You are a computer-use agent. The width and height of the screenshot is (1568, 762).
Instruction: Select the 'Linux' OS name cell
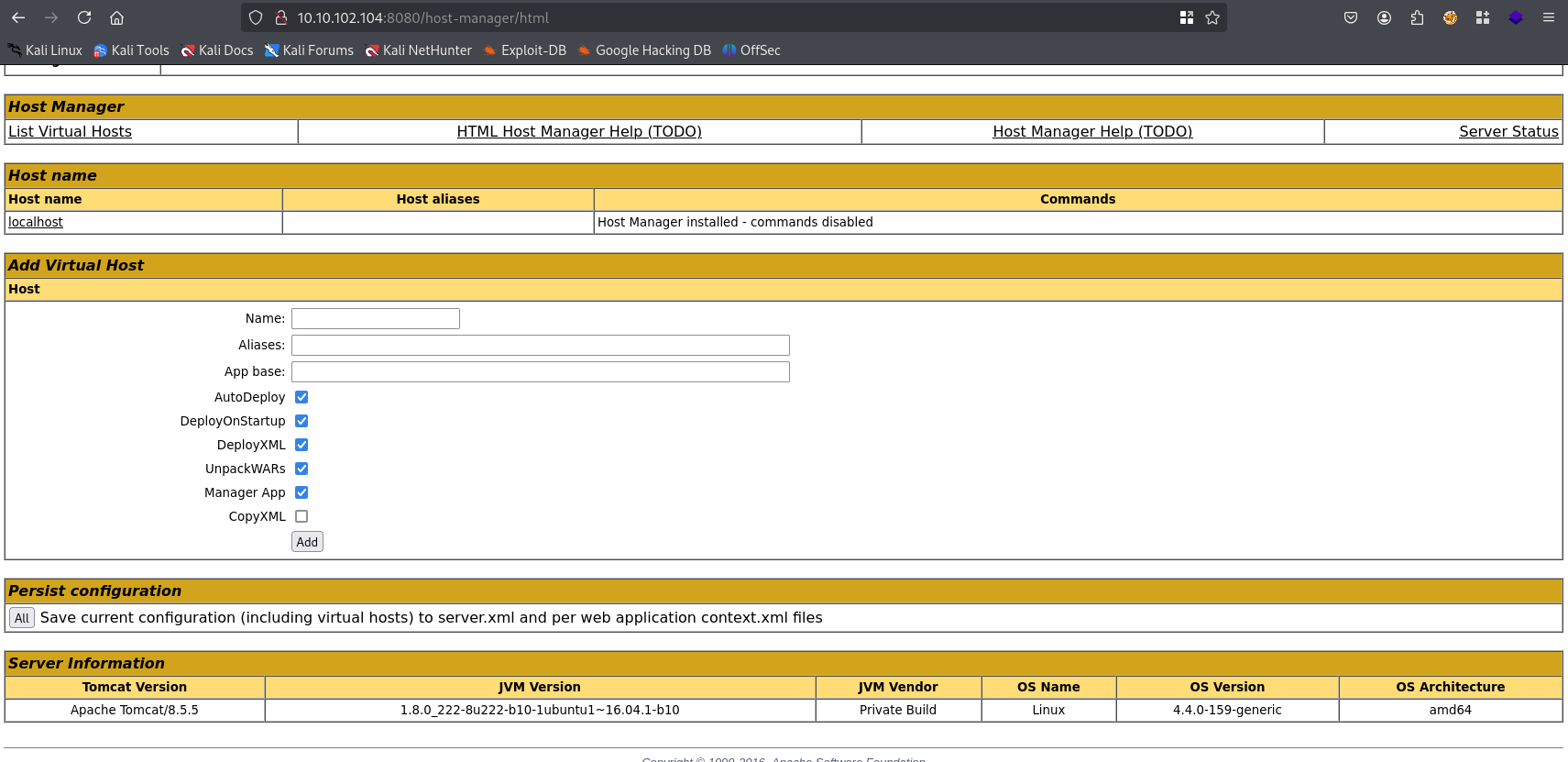[x=1048, y=710]
